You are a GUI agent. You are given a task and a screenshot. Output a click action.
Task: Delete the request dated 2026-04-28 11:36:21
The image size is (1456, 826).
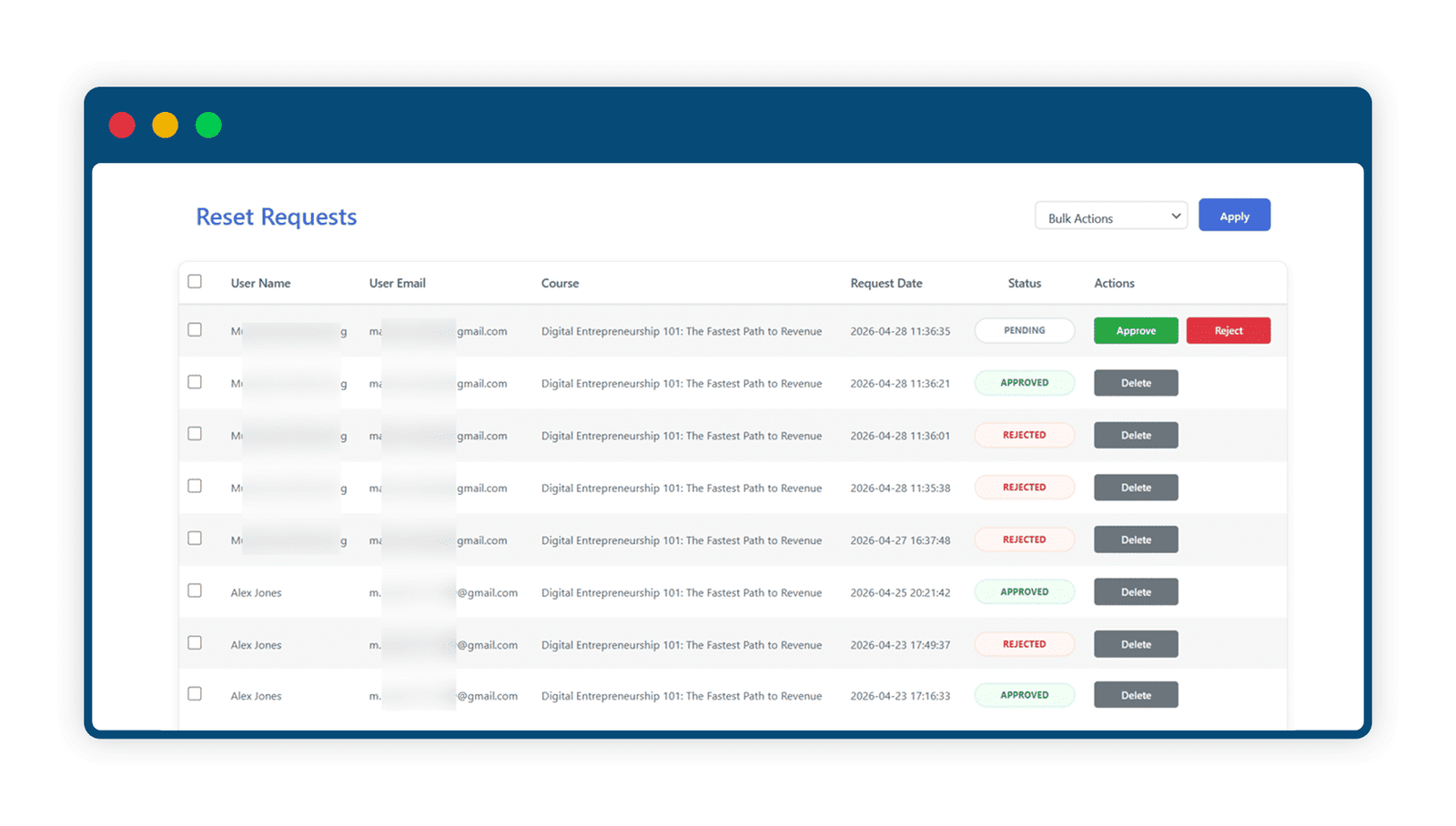pos(1136,383)
